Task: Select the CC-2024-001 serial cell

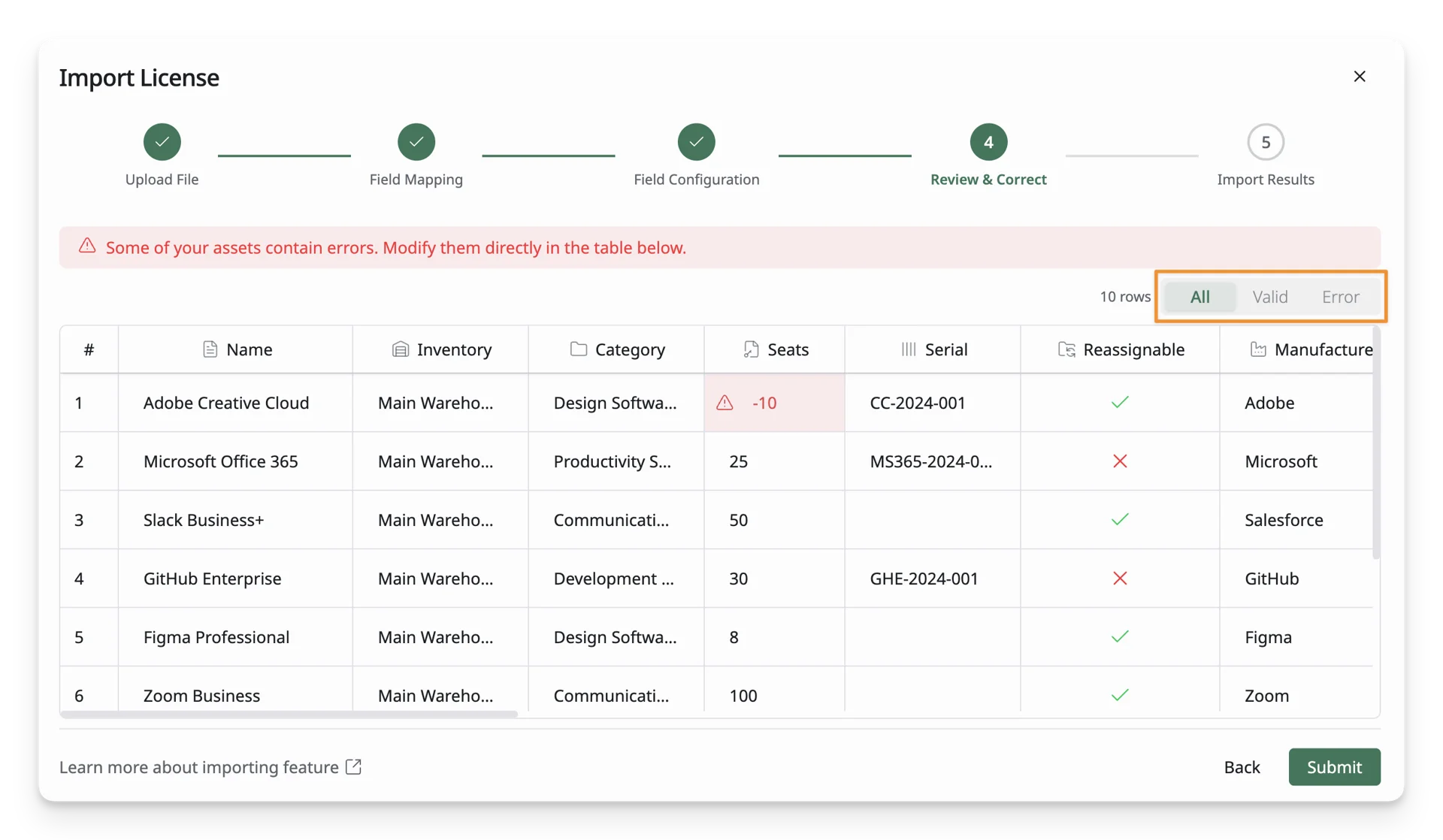Action: tap(933, 403)
